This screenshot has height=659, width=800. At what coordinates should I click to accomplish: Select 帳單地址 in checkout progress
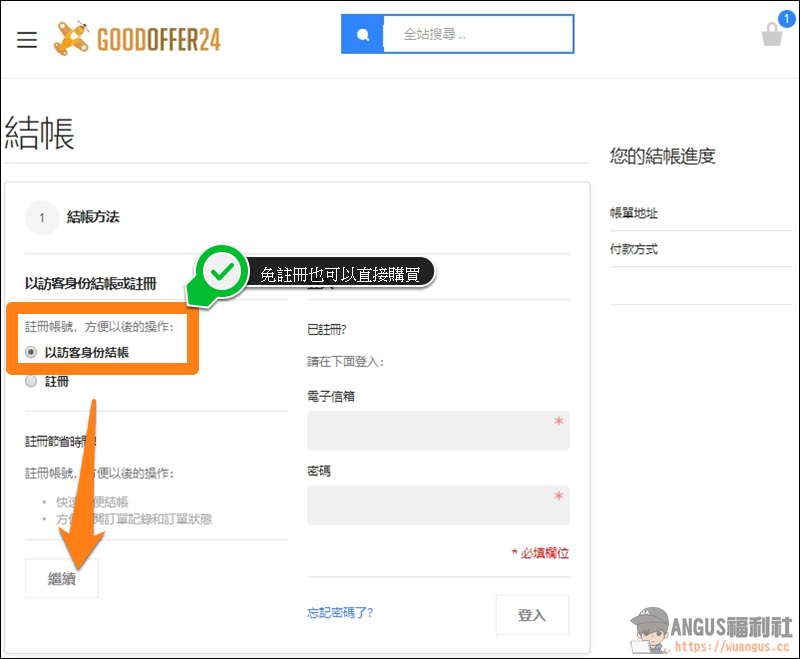pos(634,213)
